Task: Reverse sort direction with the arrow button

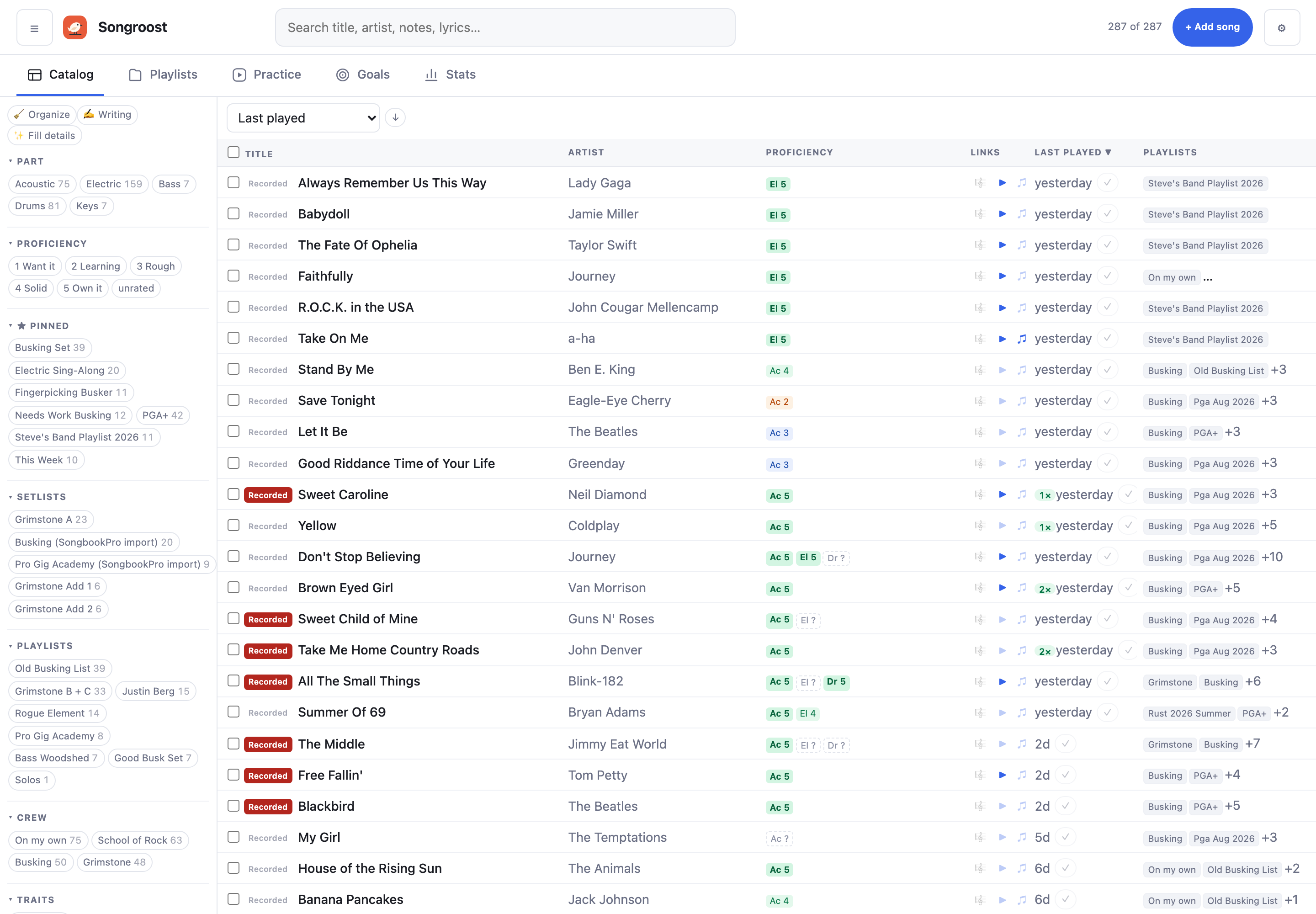Action: pos(395,118)
